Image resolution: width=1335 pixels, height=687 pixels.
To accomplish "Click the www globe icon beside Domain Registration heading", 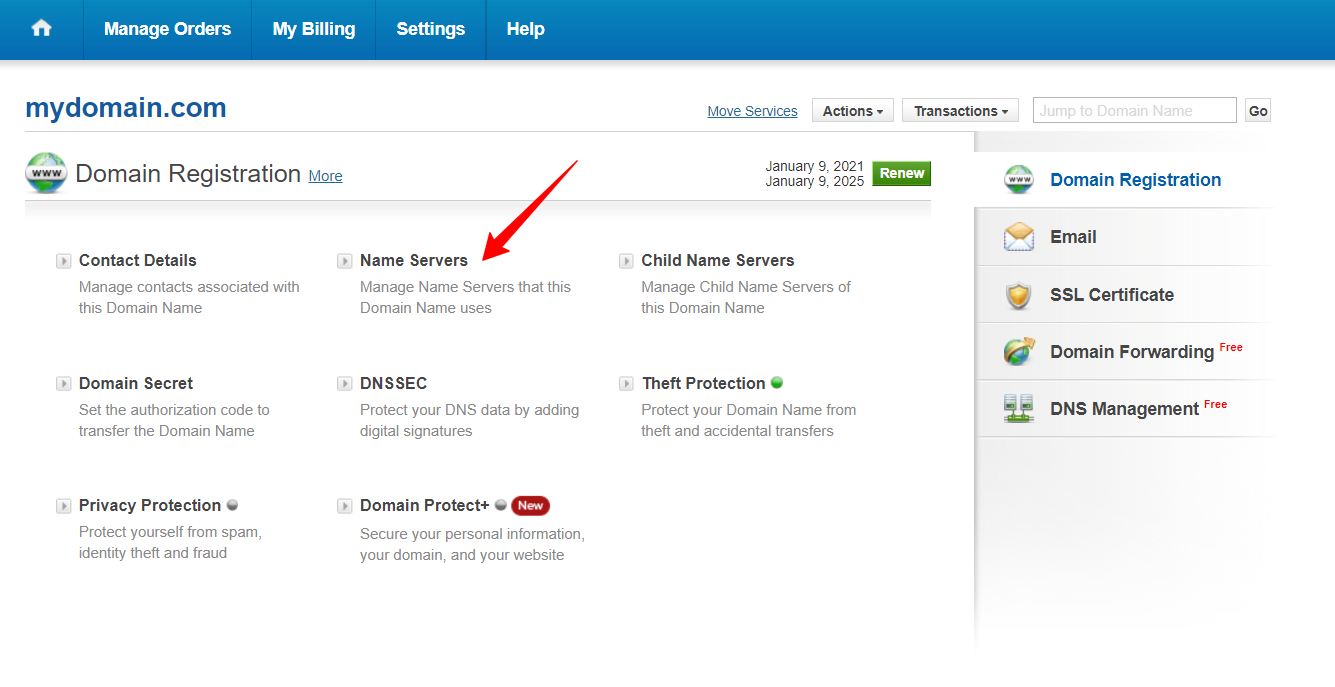I will 46,173.
